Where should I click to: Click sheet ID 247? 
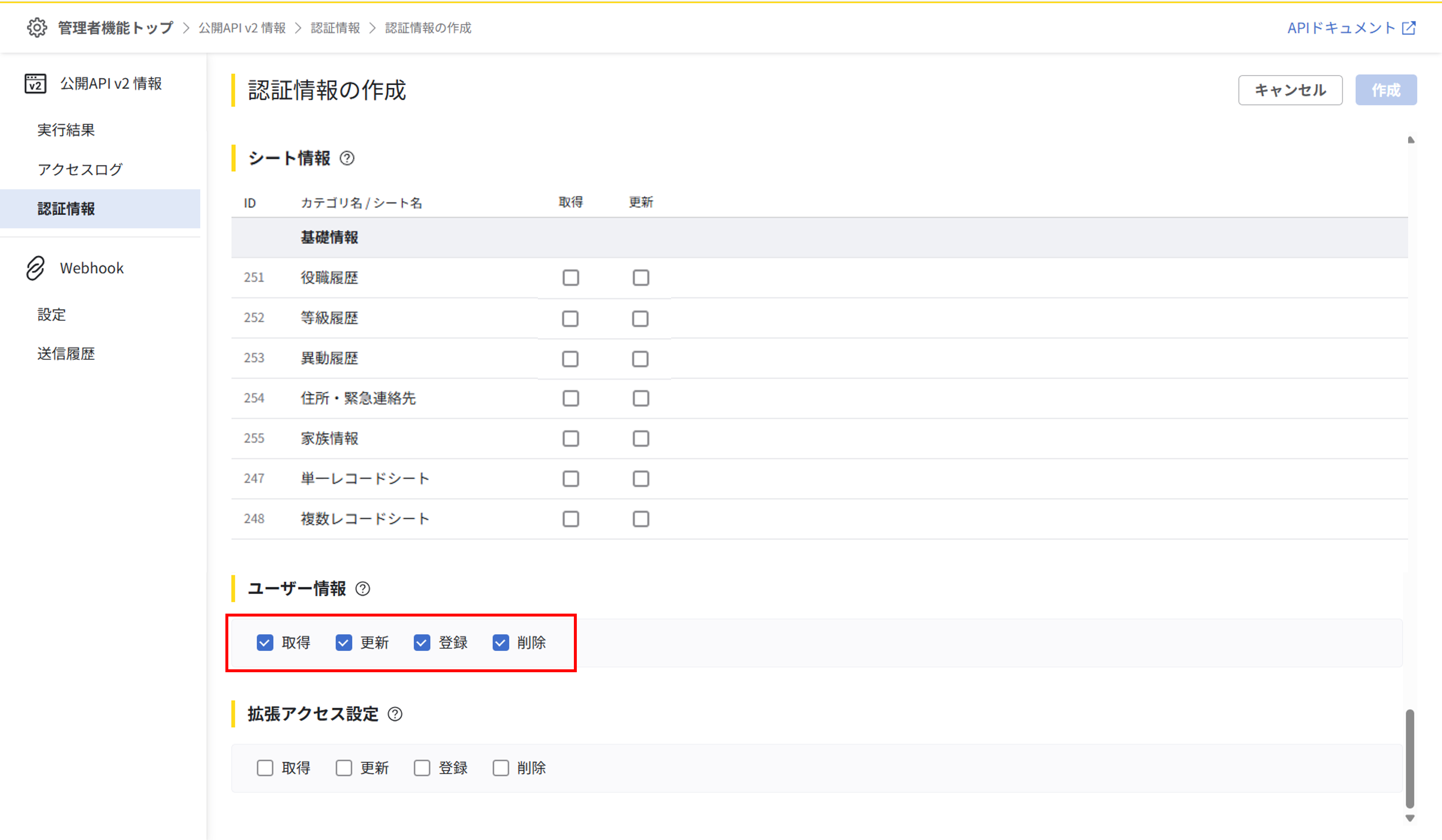click(254, 479)
